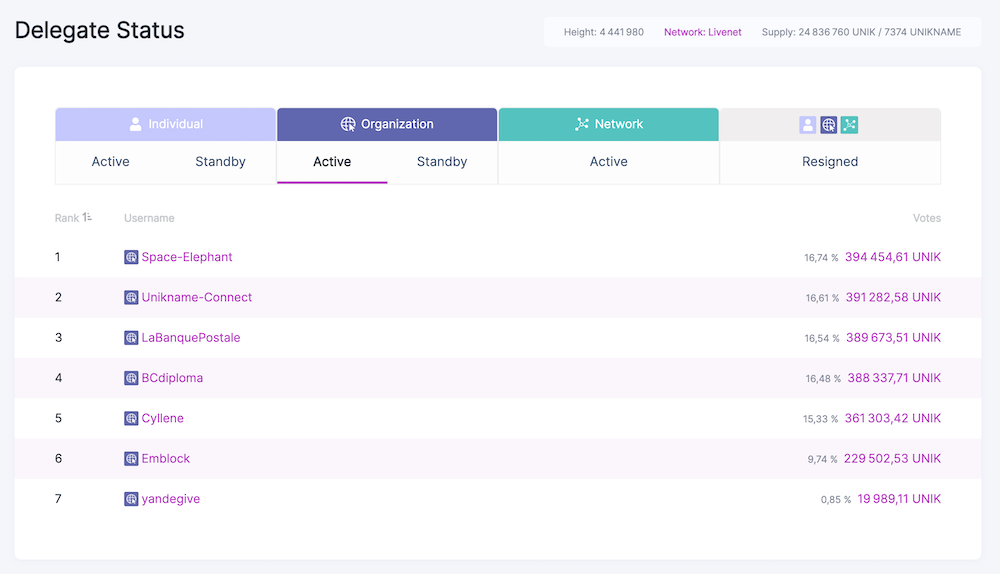1000x574 pixels.
Task: Click the organization icon beside Emblock
Action: [x=131, y=459]
